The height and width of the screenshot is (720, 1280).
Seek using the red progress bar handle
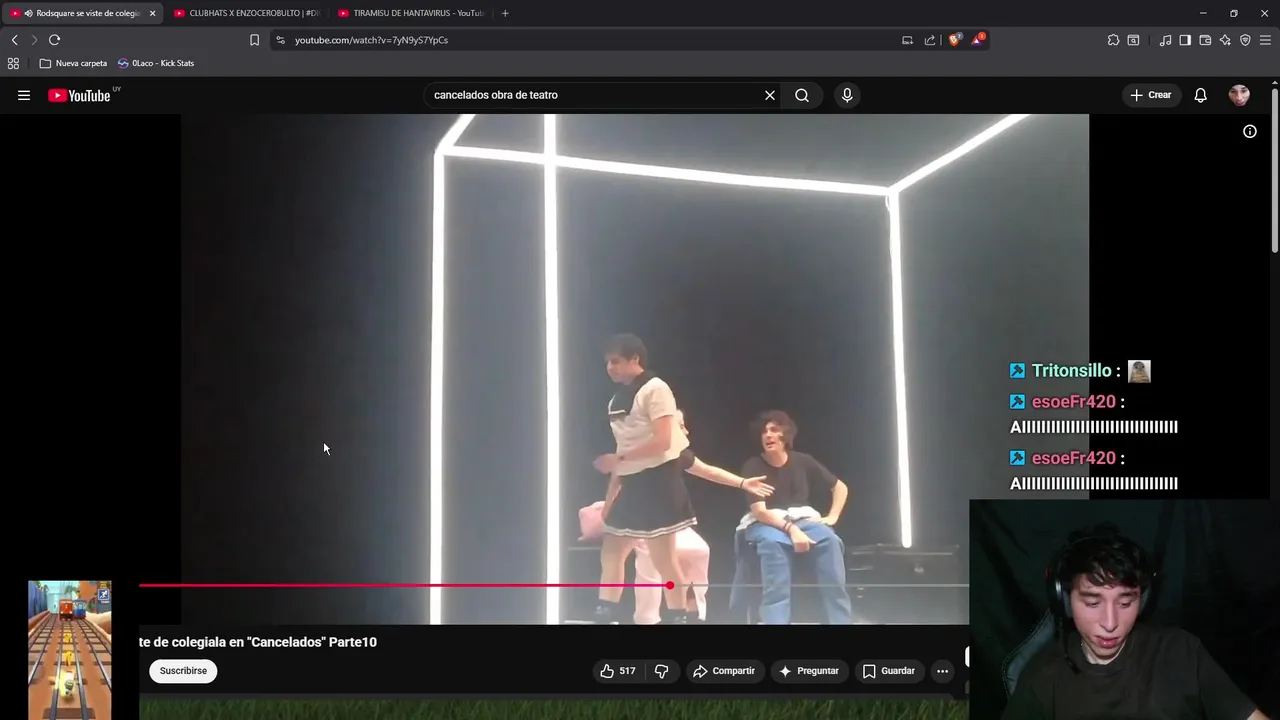[669, 586]
